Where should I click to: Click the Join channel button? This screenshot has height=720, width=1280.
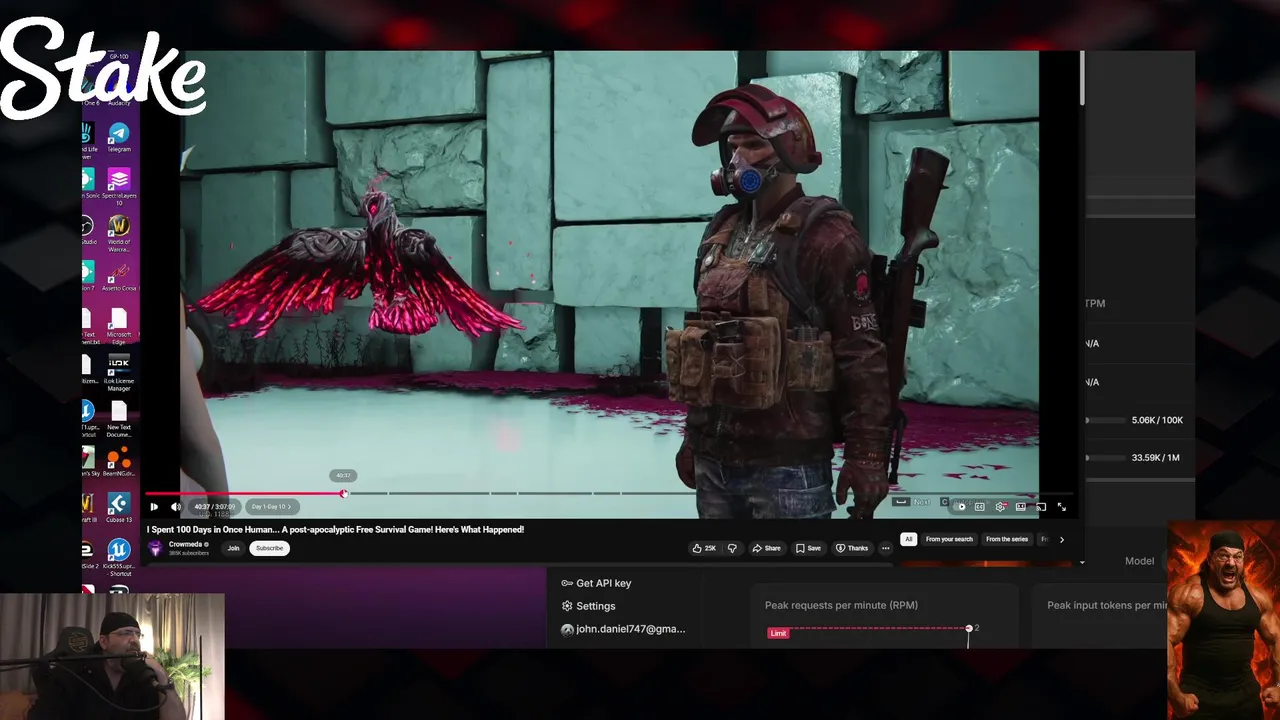(x=233, y=548)
